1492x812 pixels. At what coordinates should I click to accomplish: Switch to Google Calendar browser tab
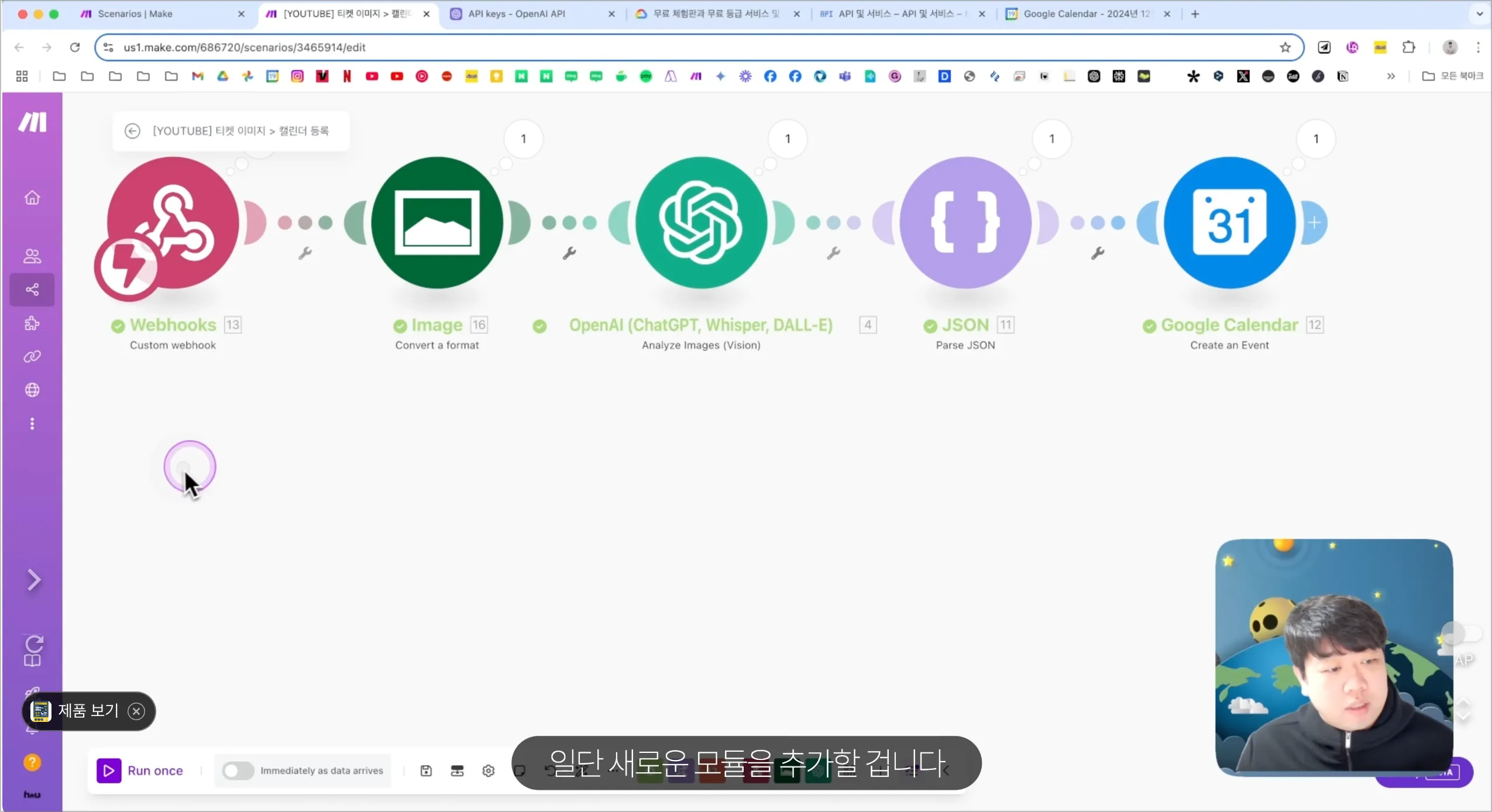(1085, 13)
